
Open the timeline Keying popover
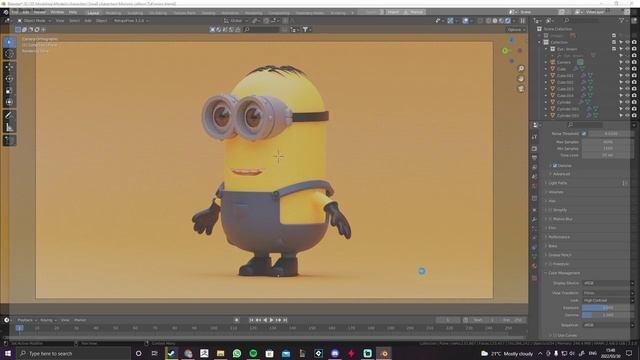(x=48, y=320)
